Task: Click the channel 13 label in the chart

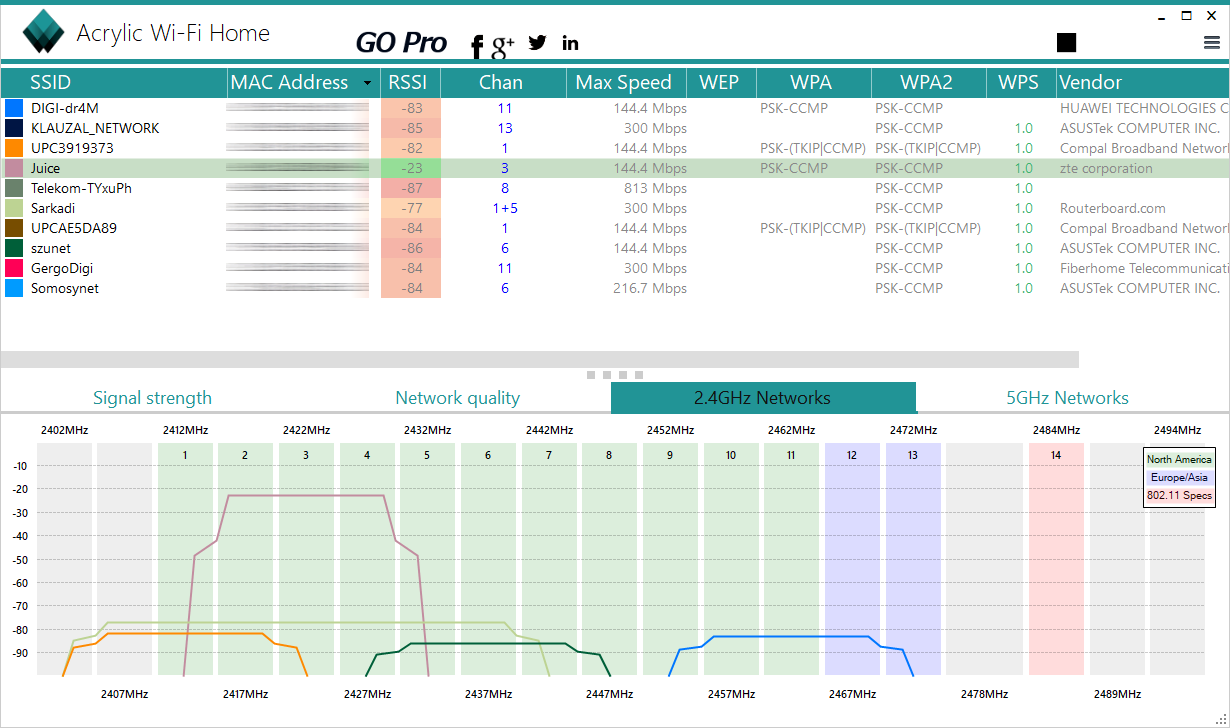Action: click(913, 455)
